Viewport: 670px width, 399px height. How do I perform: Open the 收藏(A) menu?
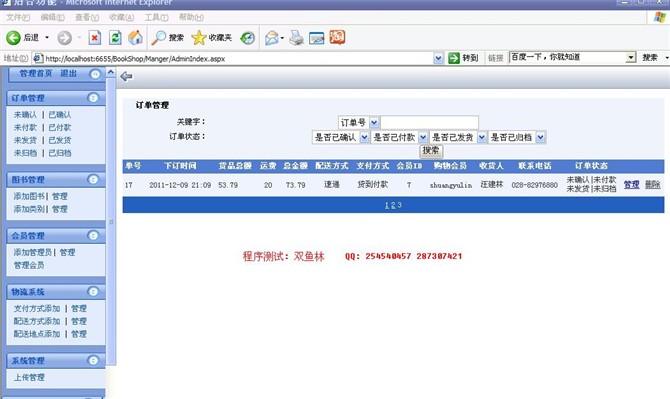(121, 17)
